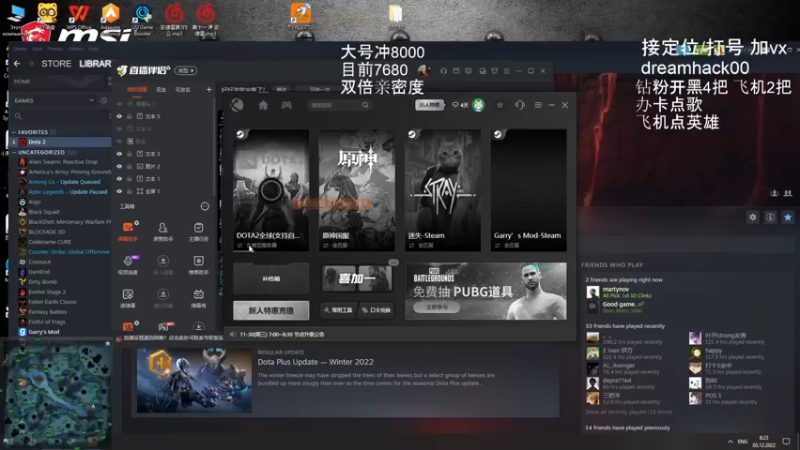Viewport: 800px width, 450px height.
Task: Toggle lock on 文本 5 source
Action: coord(130,116)
